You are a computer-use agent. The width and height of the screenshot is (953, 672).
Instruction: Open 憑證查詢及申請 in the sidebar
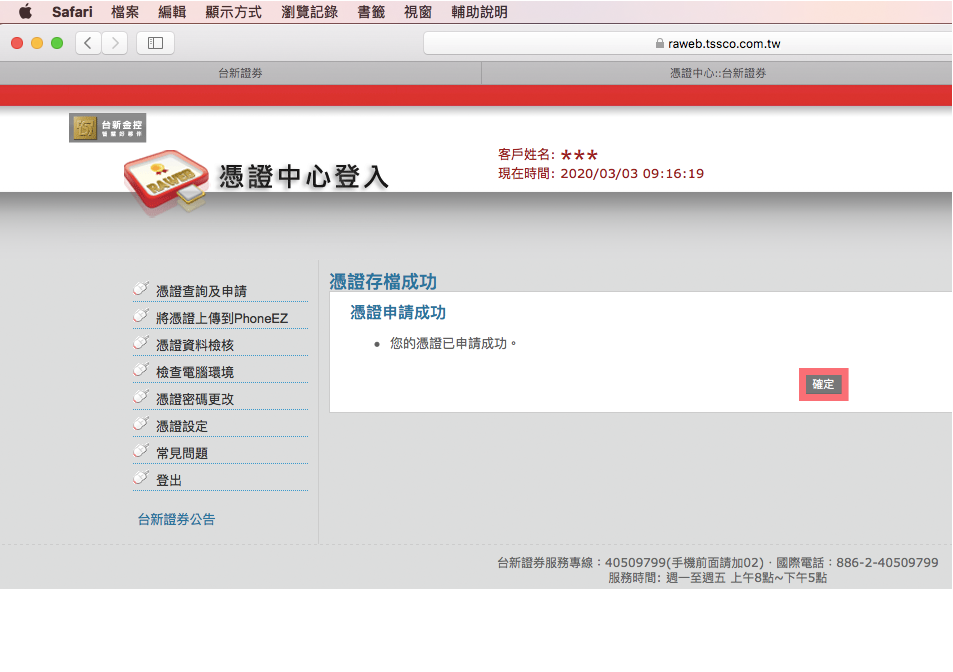click(x=201, y=292)
